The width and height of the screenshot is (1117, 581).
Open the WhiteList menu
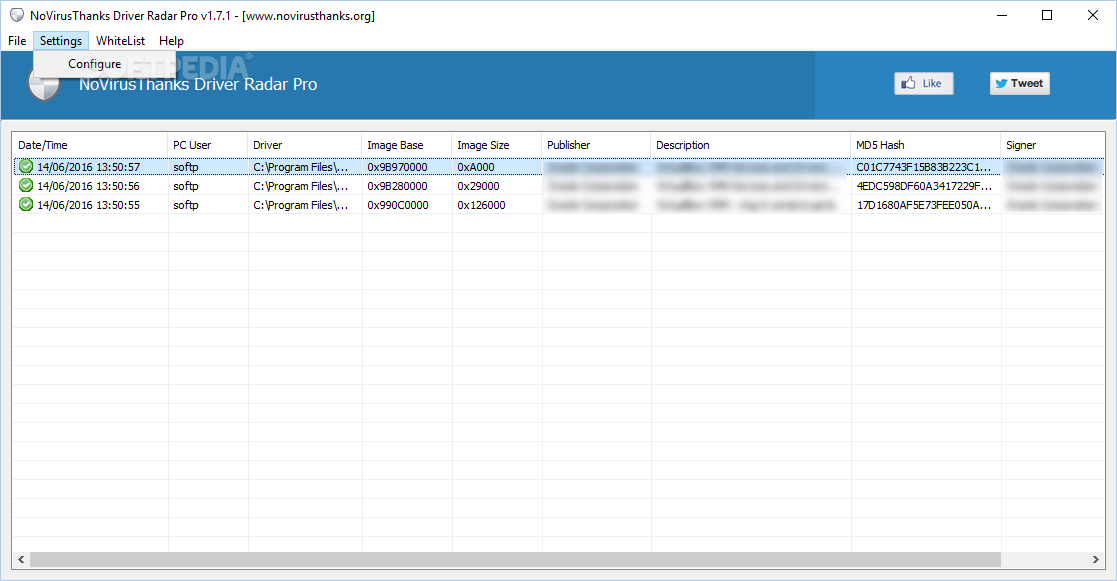pos(120,41)
